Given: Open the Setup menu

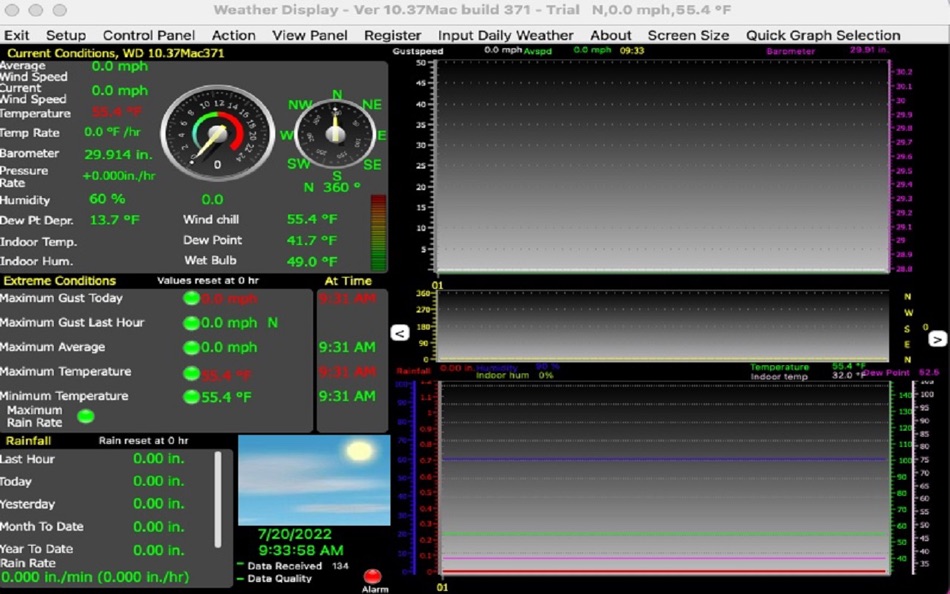Looking at the screenshot, I should pyautogui.click(x=66, y=35).
